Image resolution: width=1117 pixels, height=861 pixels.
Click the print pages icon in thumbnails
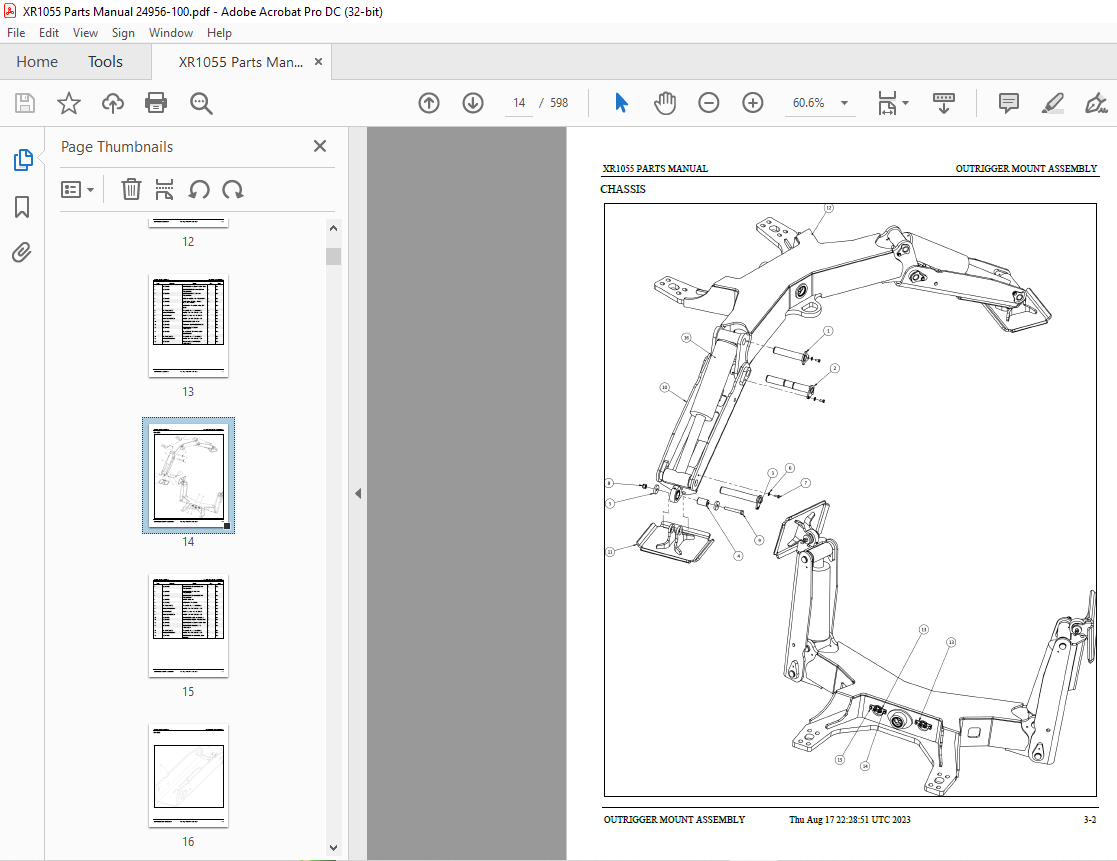[165, 189]
